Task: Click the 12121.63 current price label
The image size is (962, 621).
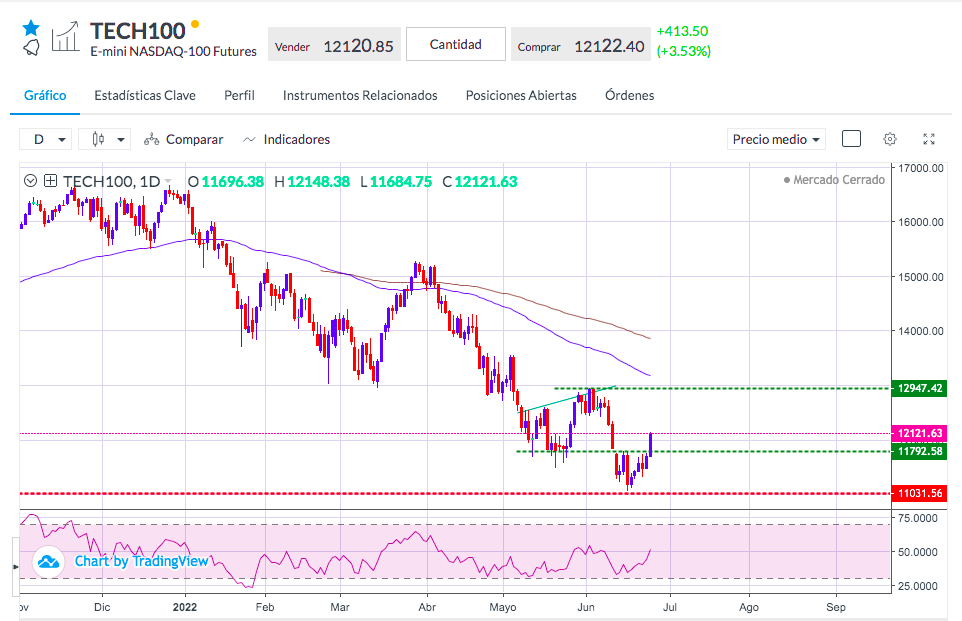Action: [x=919, y=433]
